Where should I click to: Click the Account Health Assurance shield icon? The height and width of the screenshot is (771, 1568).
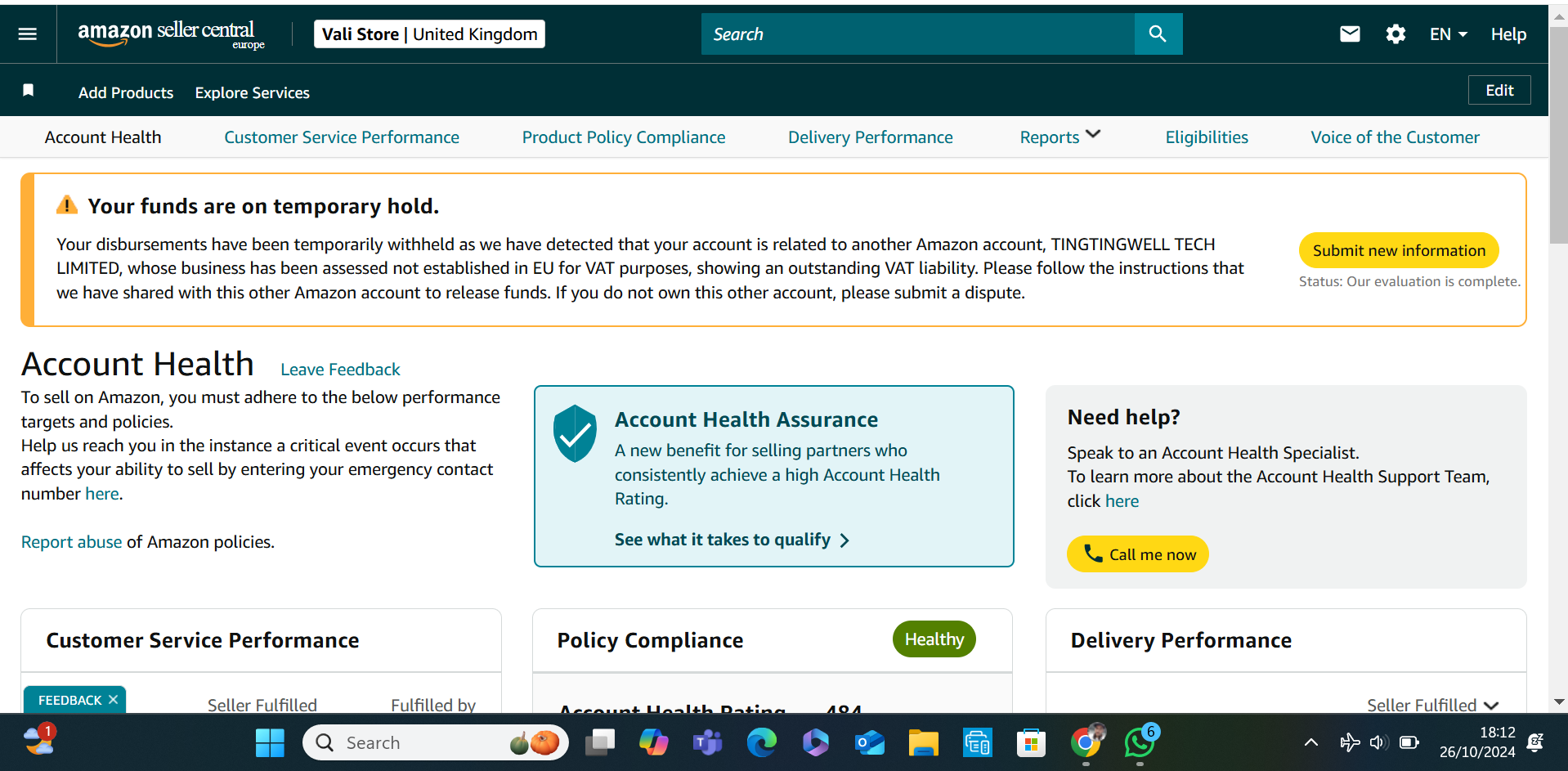tap(575, 433)
